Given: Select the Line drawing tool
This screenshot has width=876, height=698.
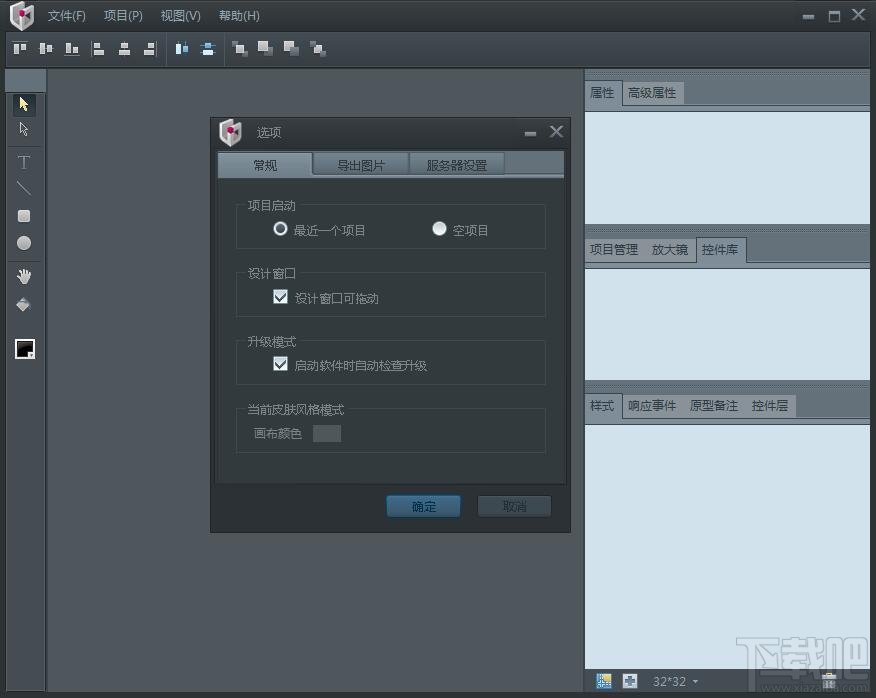Looking at the screenshot, I should tap(23, 188).
